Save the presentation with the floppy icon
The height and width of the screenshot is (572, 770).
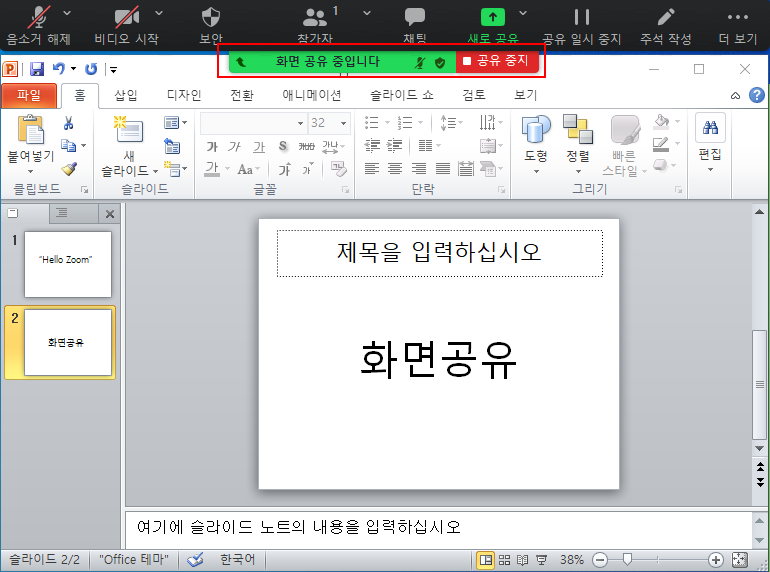coord(37,69)
